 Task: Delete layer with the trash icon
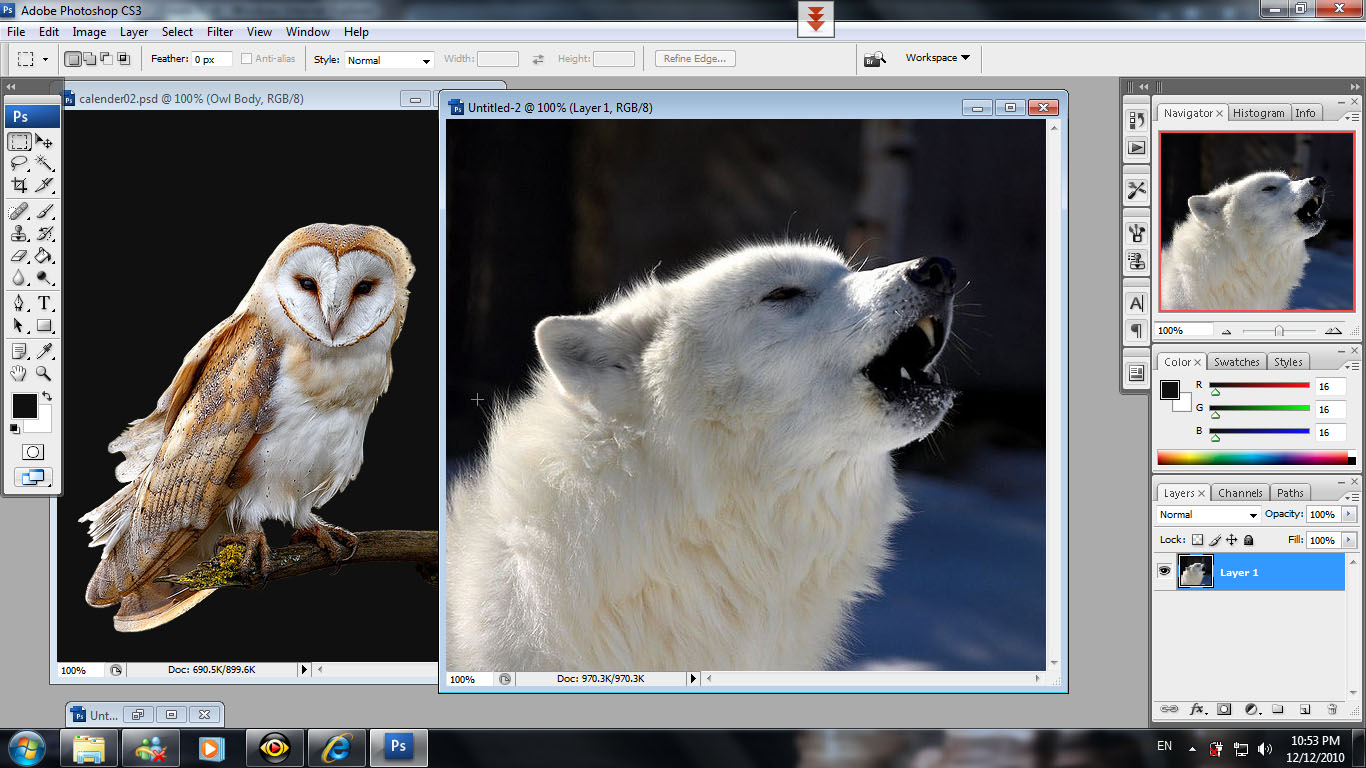pyautogui.click(x=1332, y=709)
